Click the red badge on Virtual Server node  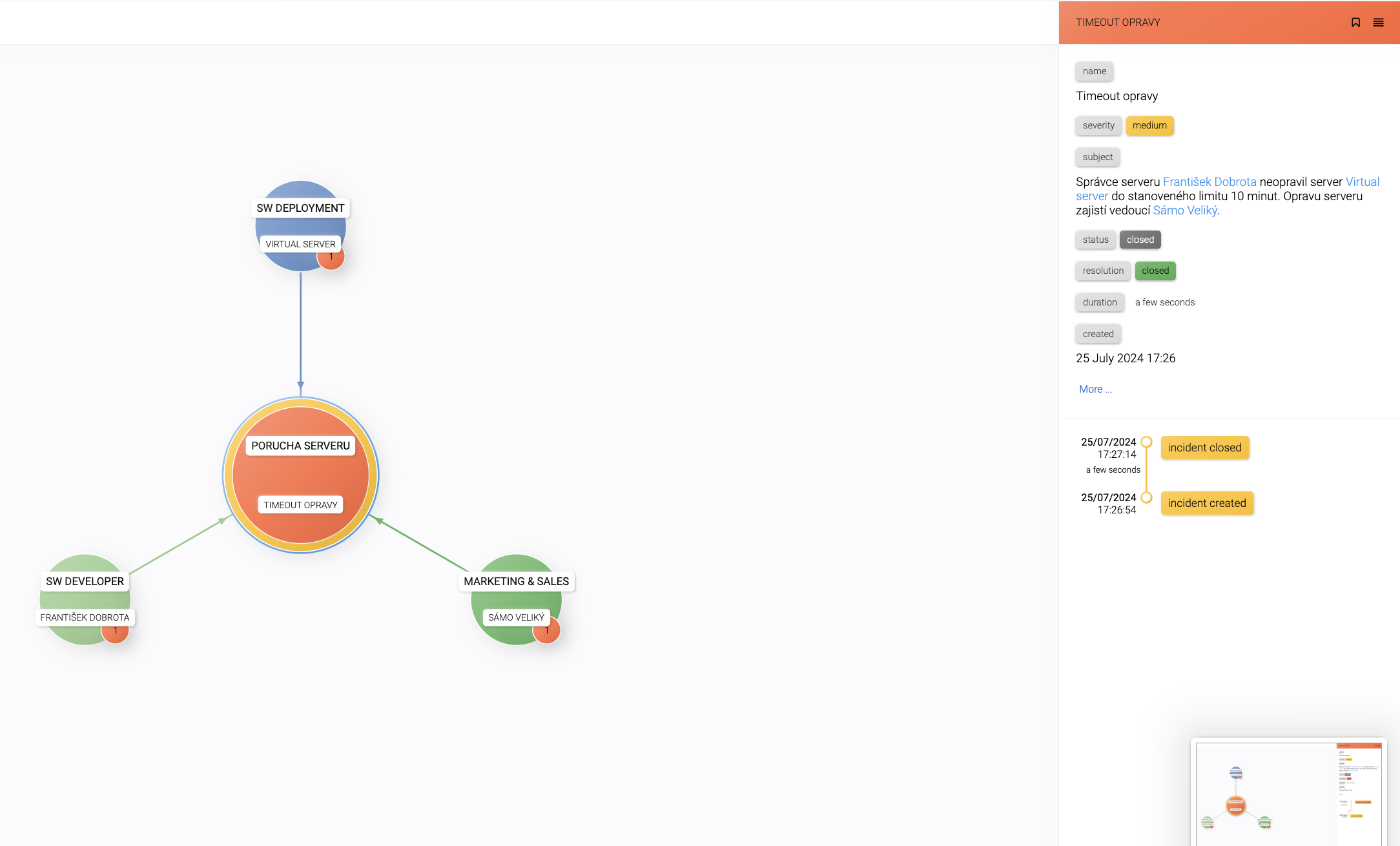pos(331,258)
